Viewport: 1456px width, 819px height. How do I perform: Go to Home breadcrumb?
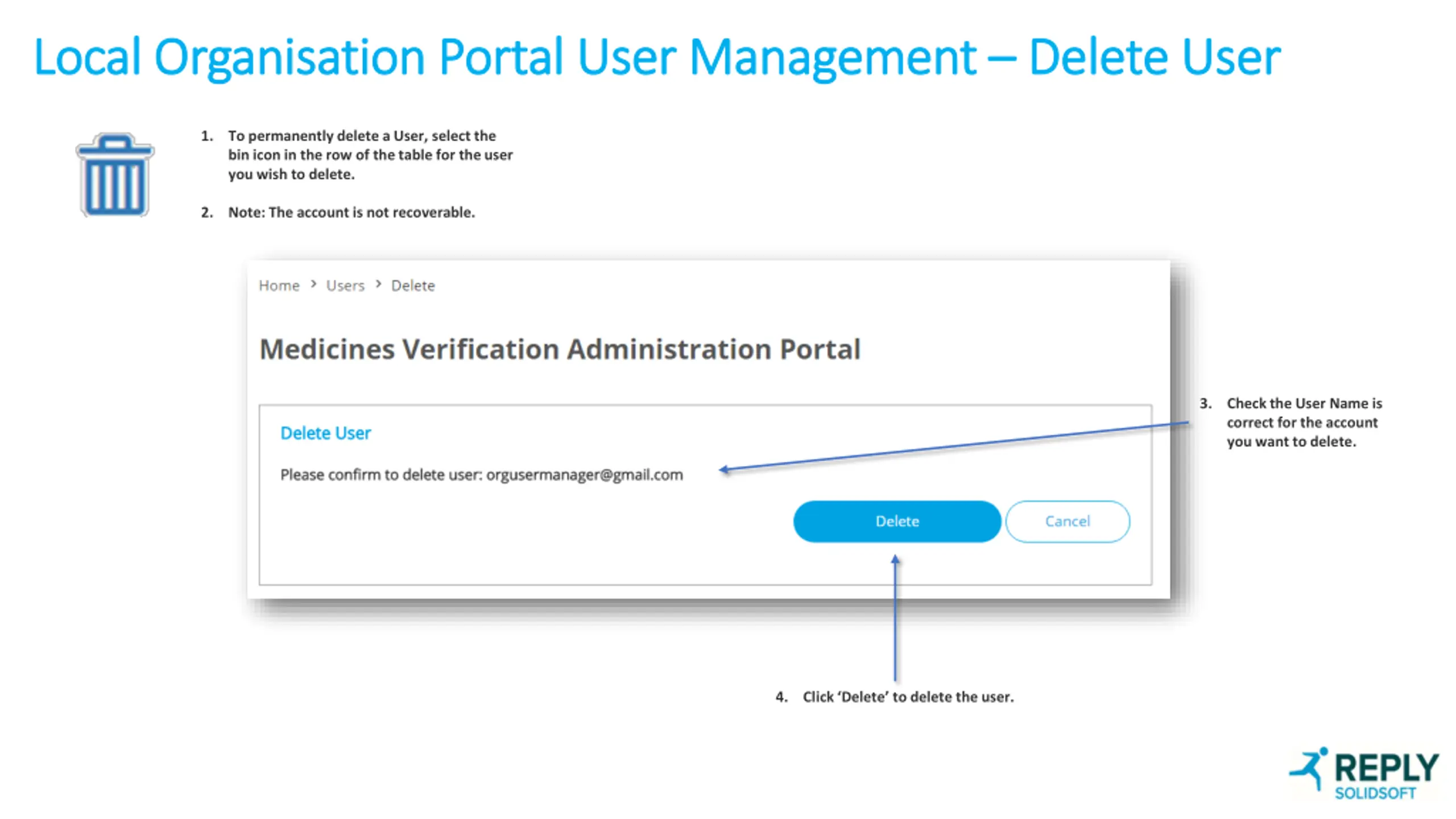coord(279,286)
